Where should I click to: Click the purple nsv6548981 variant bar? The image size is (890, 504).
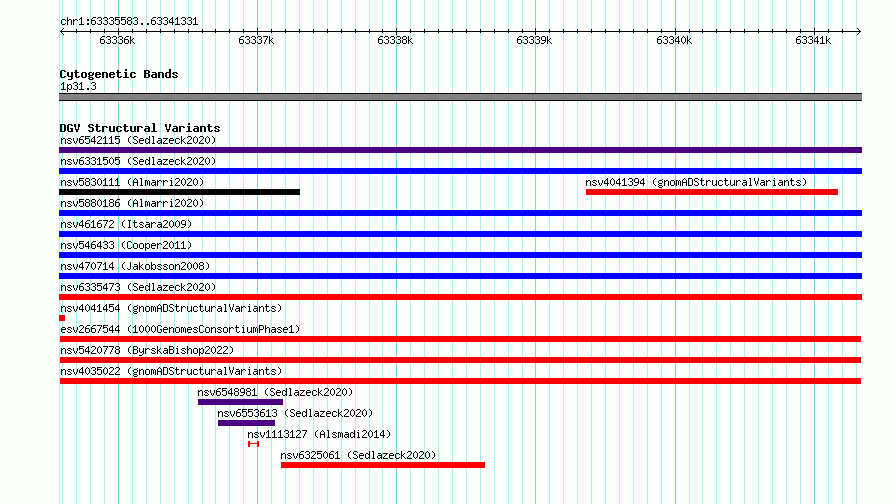[x=240, y=402]
